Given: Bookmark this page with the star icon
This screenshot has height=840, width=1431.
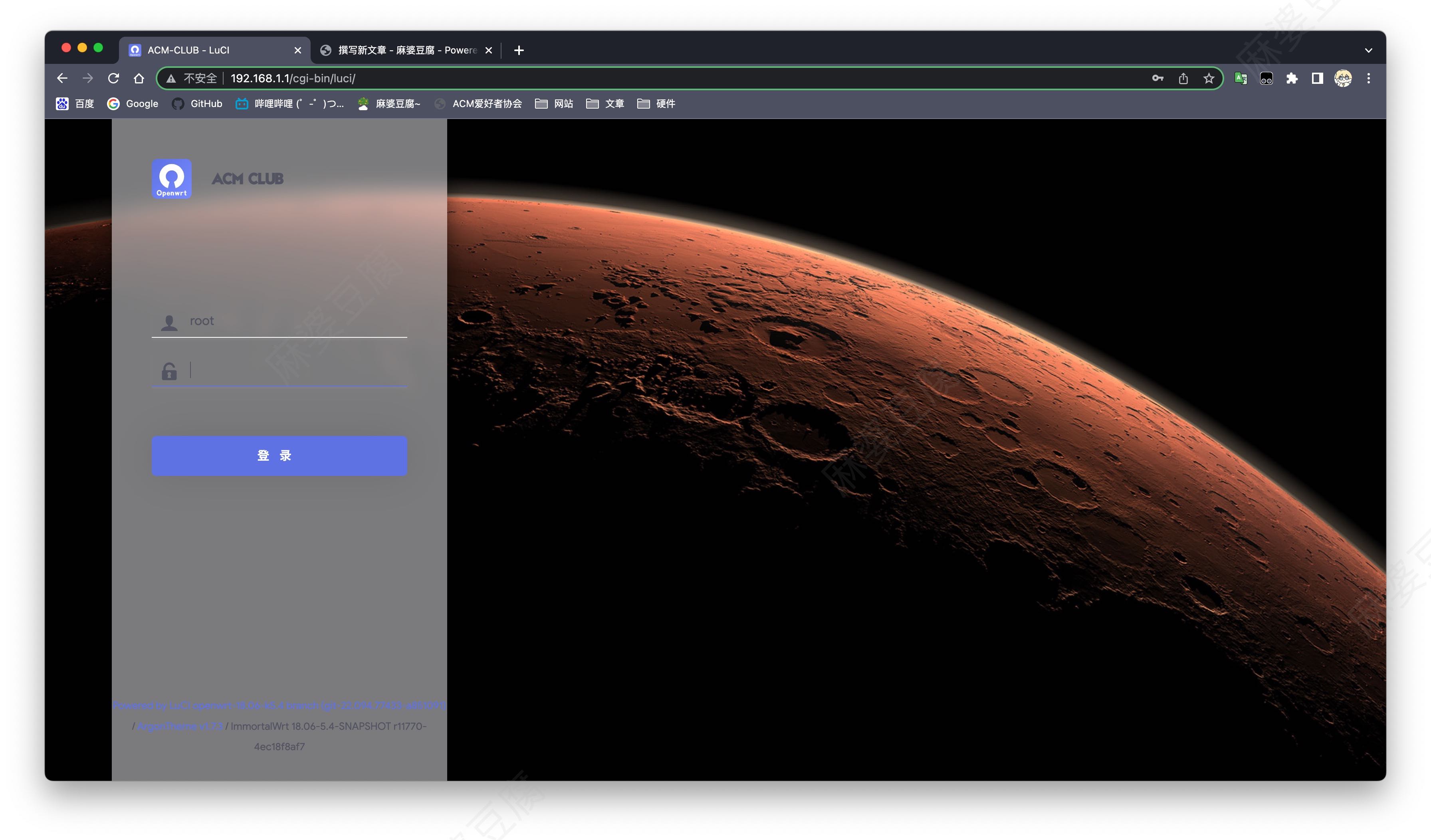Looking at the screenshot, I should pos(1209,78).
